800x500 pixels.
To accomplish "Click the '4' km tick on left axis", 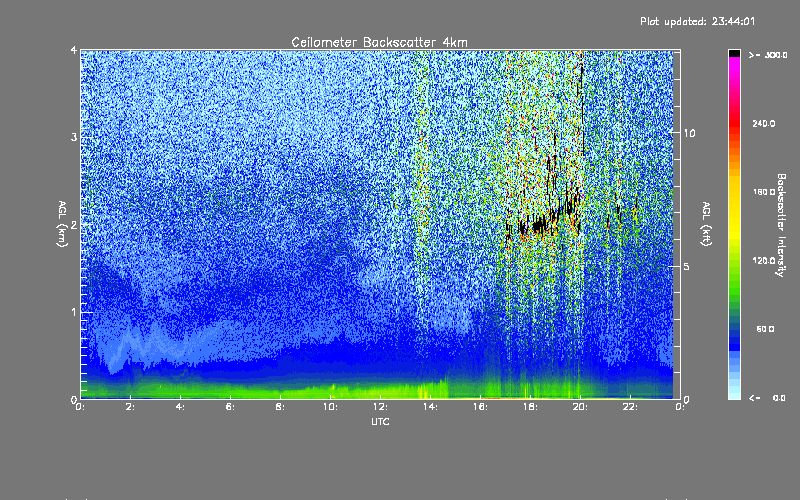I will point(74,50).
